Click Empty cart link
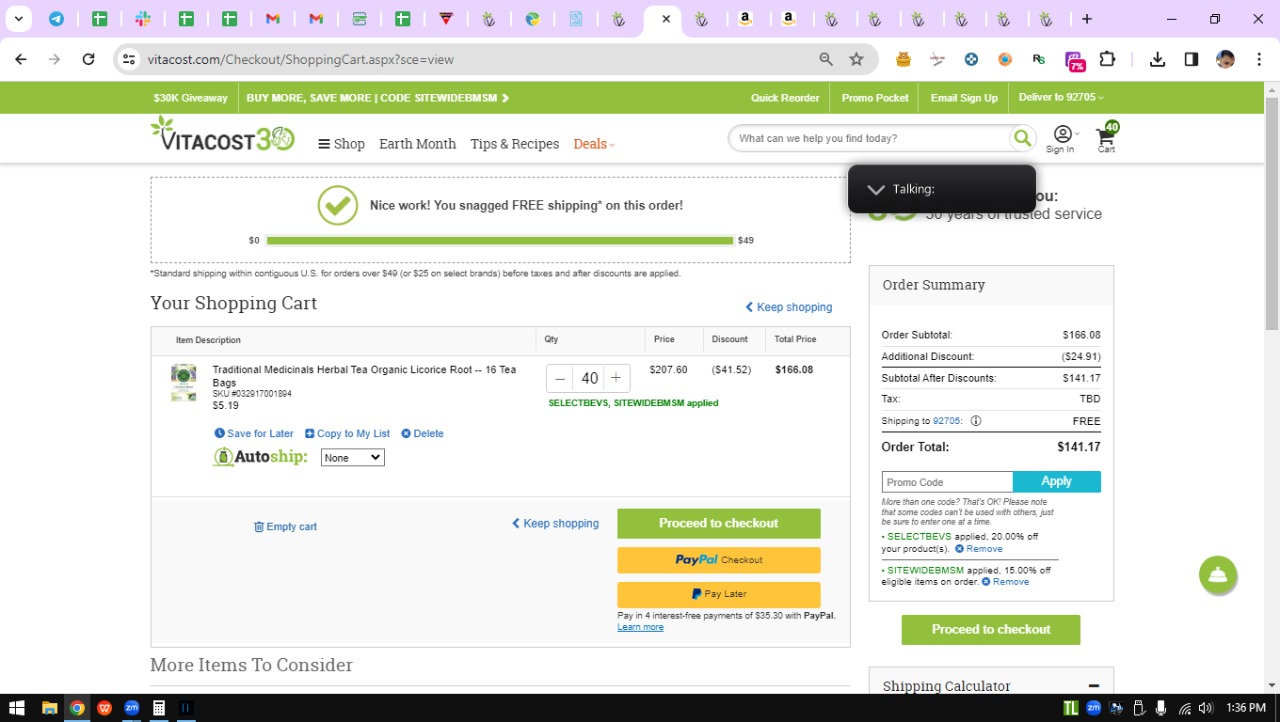Viewport: 1280px width, 722px height. tap(285, 527)
